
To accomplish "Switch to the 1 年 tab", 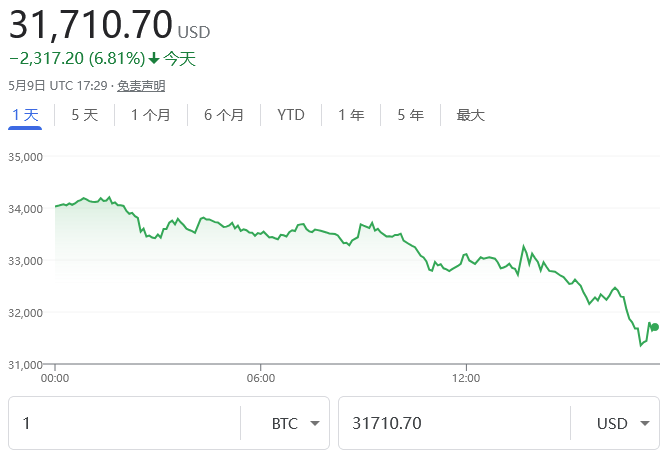I will coord(351,115).
